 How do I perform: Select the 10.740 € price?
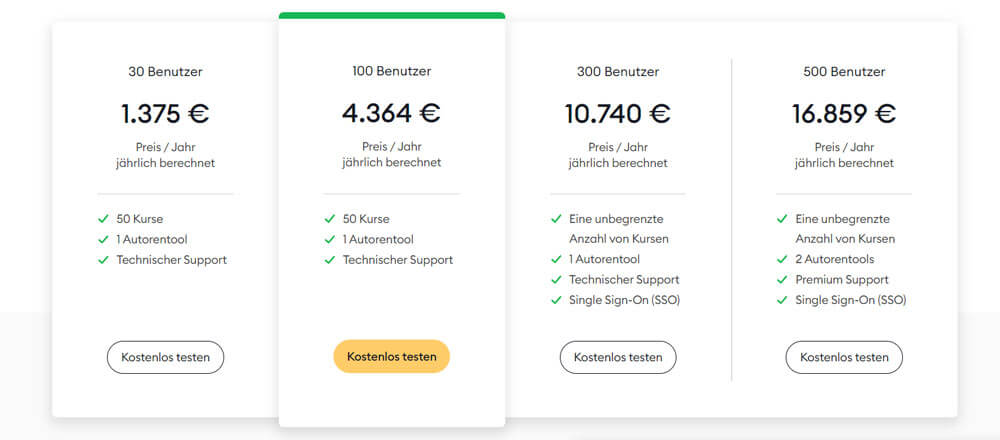click(x=617, y=114)
